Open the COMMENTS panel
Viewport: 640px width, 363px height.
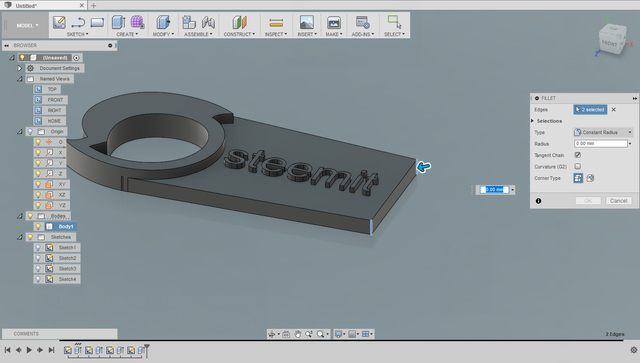pyautogui.click(x=60, y=334)
